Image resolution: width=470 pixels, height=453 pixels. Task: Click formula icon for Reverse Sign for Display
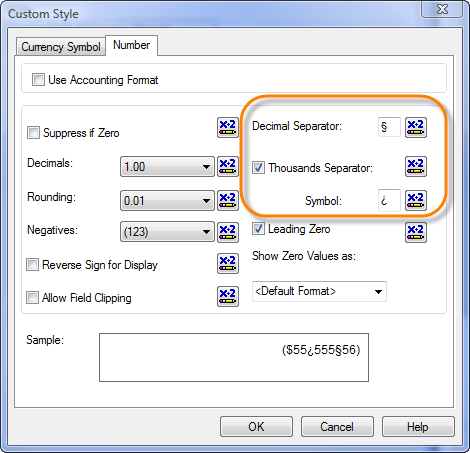click(228, 263)
